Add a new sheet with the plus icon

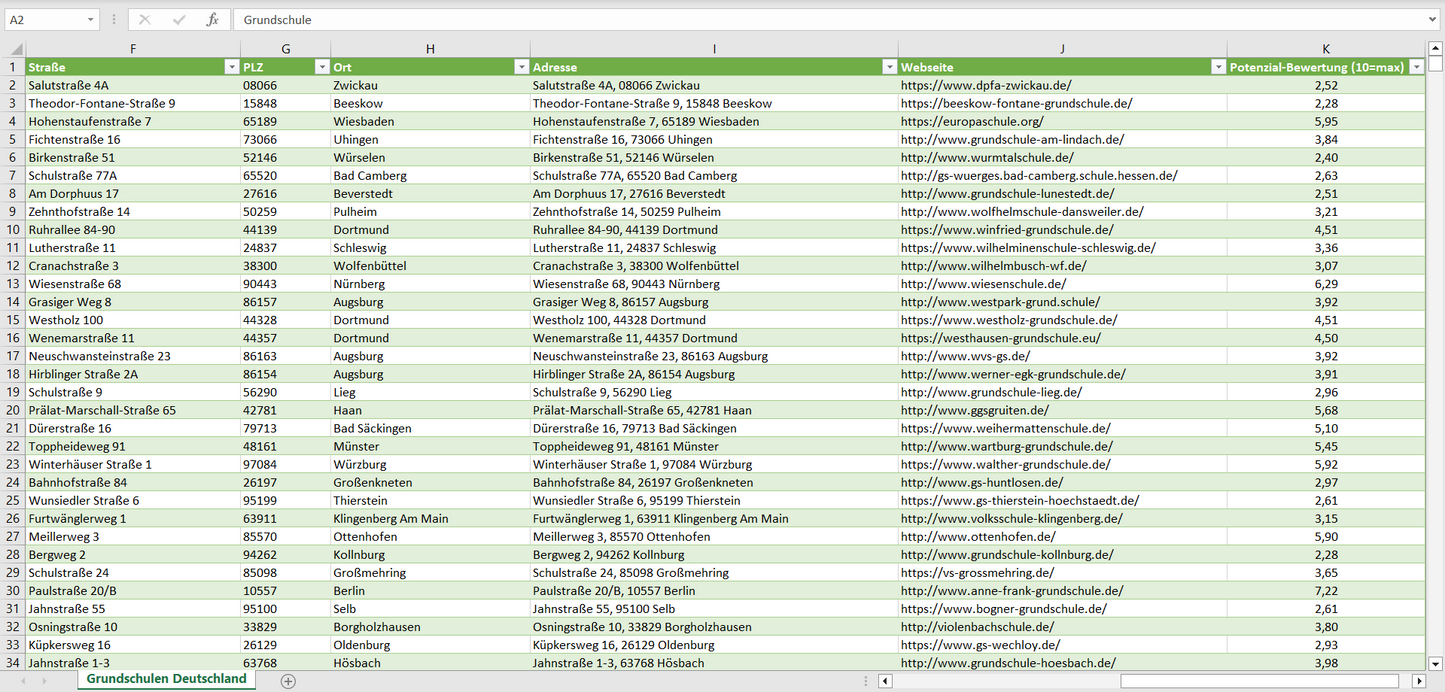coord(288,681)
